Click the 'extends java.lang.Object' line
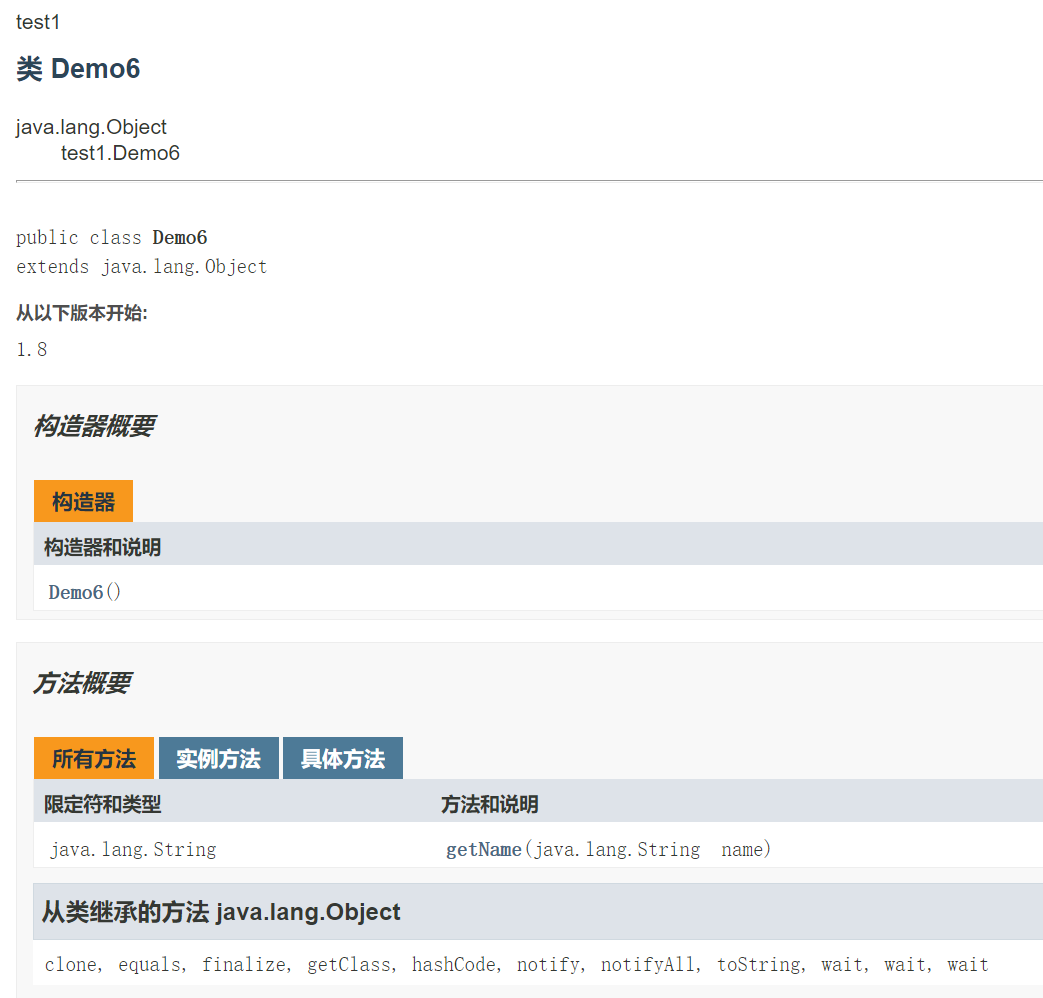Viewport: 1043px width, 998px height. tap(142, 267)
